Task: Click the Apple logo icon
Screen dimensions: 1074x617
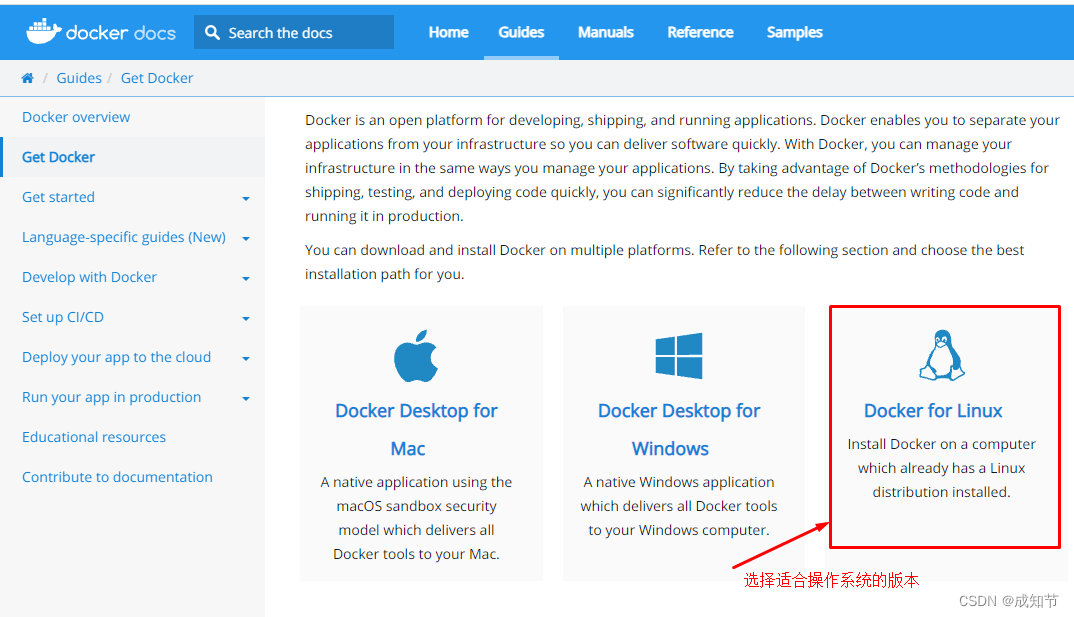Action: tap(416, 355)
